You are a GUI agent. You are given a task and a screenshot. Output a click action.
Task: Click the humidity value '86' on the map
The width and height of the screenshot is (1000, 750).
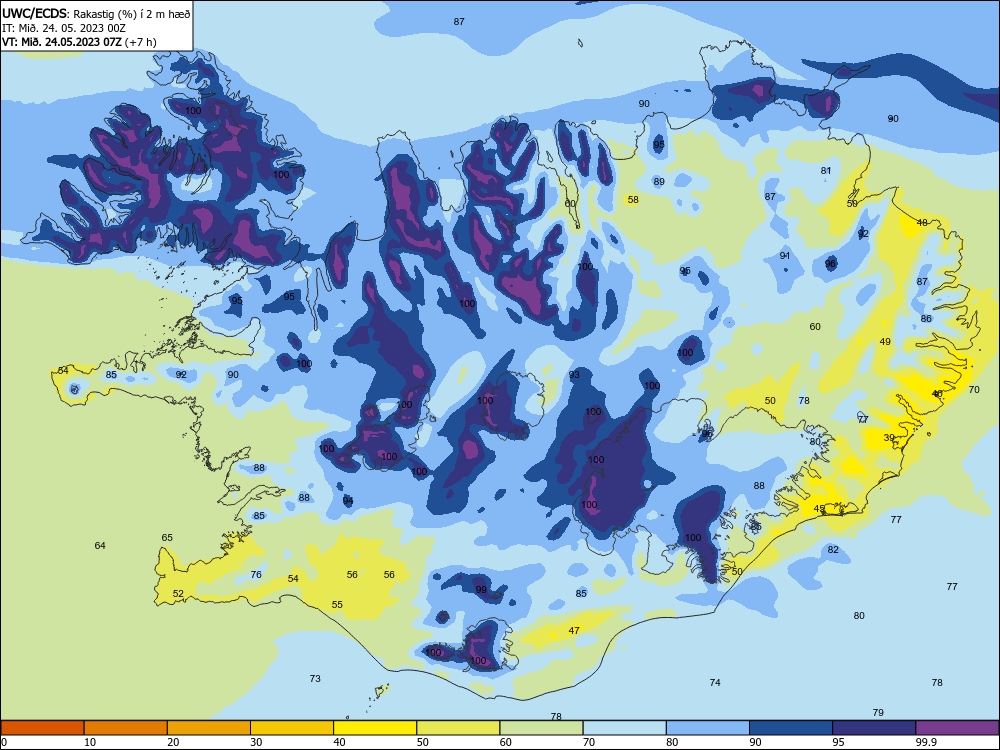pyautogui.click(x=926, y=318)
